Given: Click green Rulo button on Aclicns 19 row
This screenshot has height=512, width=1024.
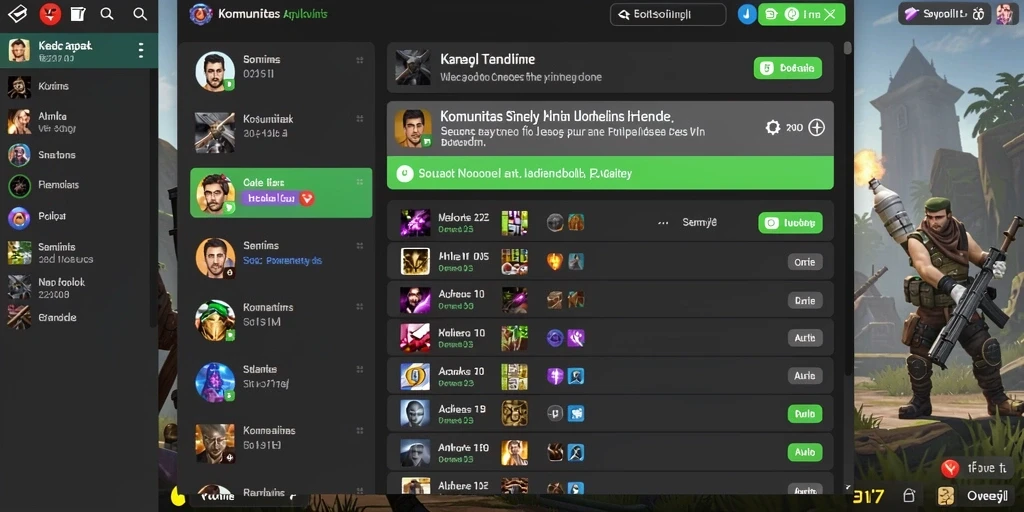Looking at the screenshot, I should [x=805, y=414].
